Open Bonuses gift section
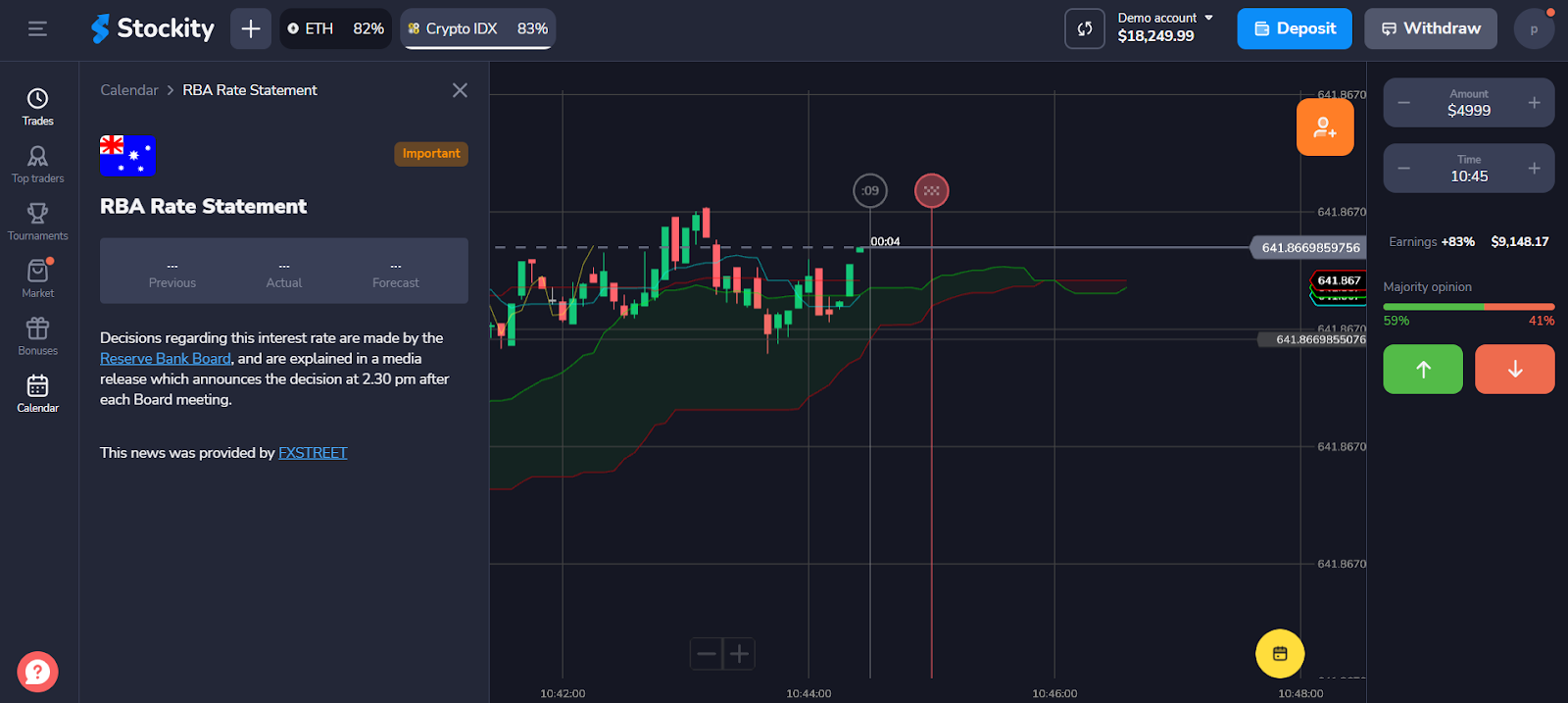The image size is (1568, 703). [37, 335]
